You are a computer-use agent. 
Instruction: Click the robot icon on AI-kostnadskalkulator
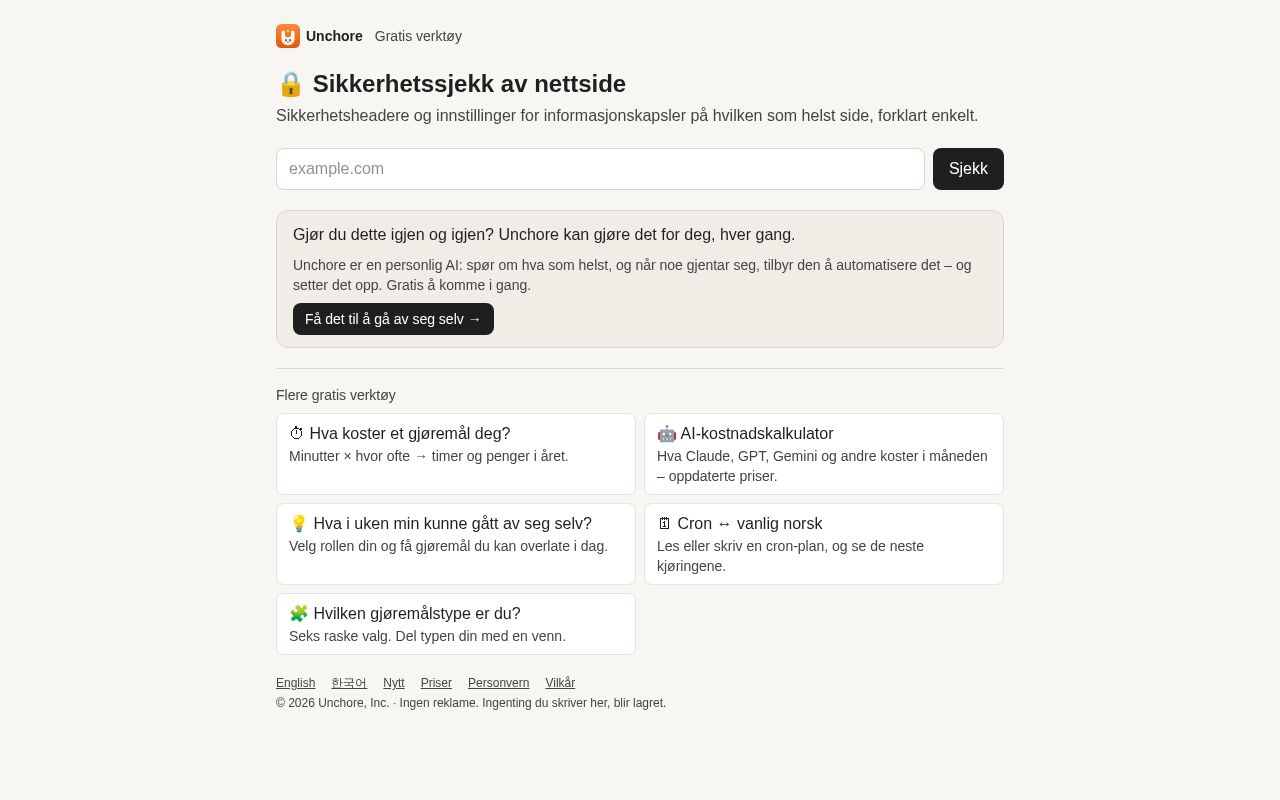coord(666,434)
